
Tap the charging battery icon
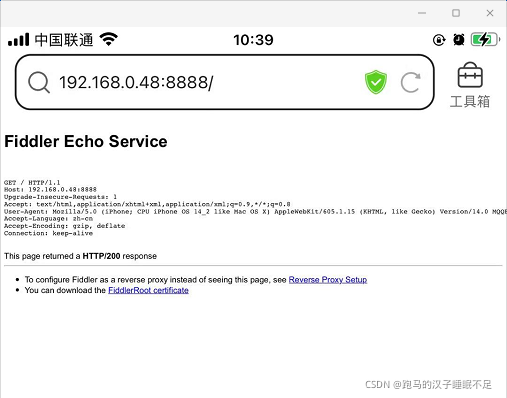coord(485,40)
